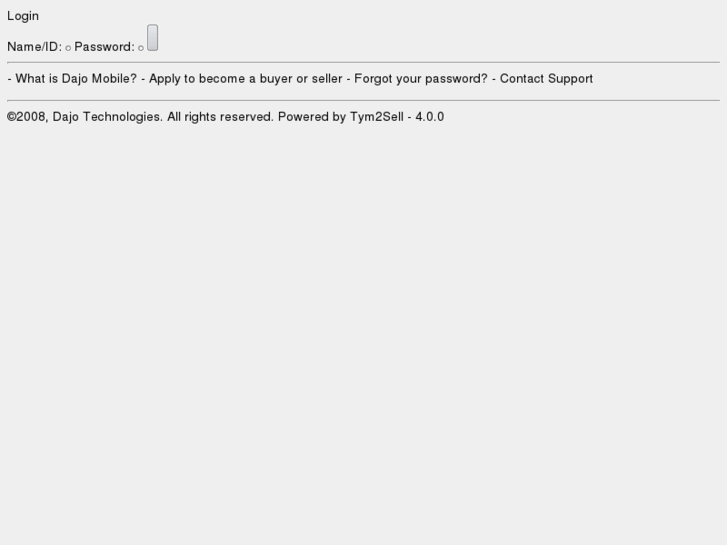Click the divider line above the links
Screen dimensions: 727x545
click(363, 63)
